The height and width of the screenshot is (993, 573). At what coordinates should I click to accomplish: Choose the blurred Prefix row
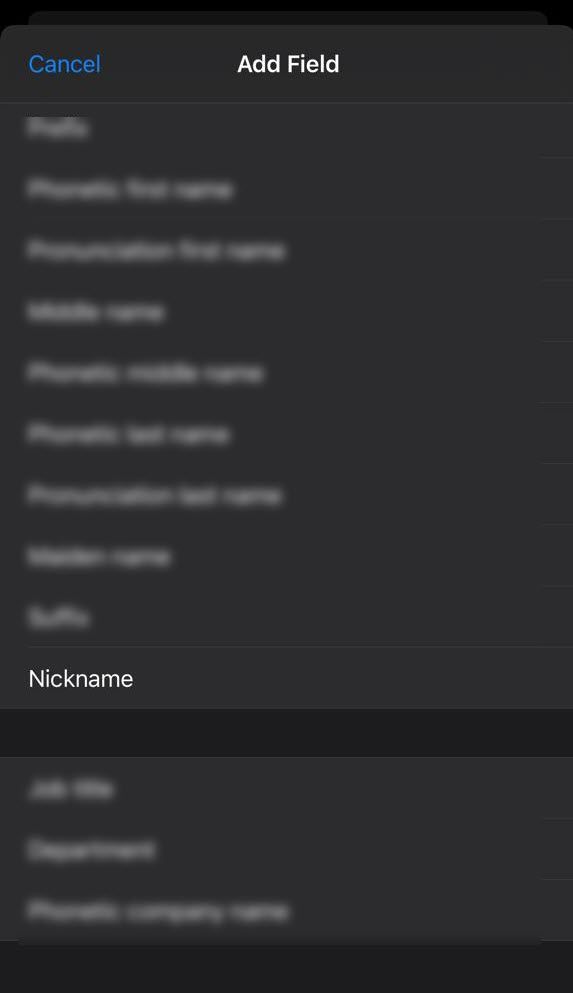coord(286,129)
